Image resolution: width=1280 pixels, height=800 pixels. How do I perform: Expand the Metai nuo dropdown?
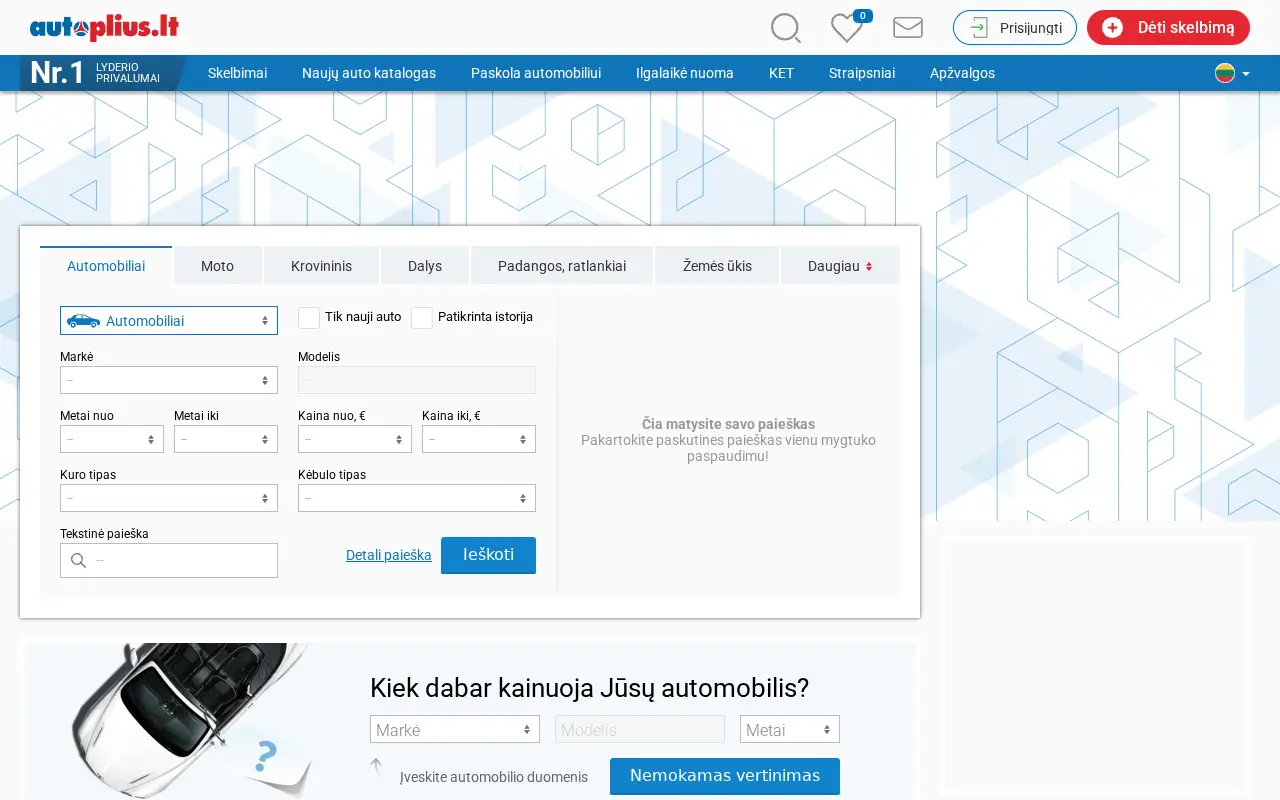[x=112, y=439]
